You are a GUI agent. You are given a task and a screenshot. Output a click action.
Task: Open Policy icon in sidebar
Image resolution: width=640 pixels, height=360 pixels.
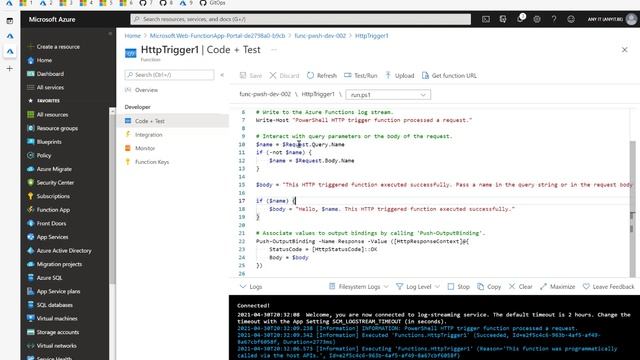pos(31,155)
